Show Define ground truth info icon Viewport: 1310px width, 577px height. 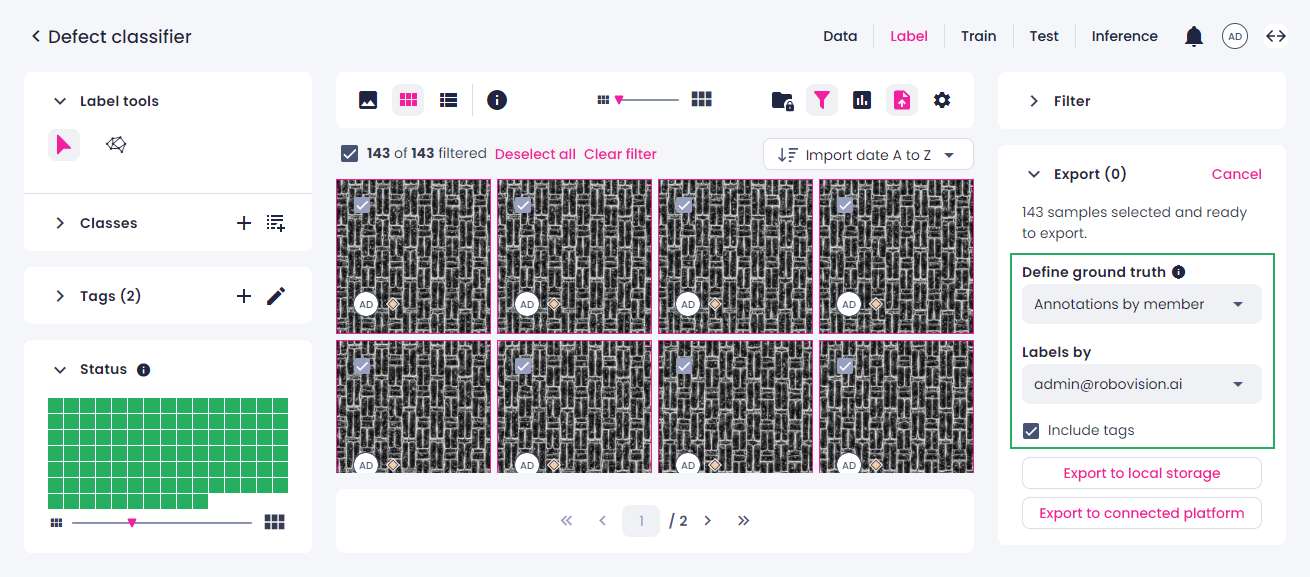point(1178,272)
